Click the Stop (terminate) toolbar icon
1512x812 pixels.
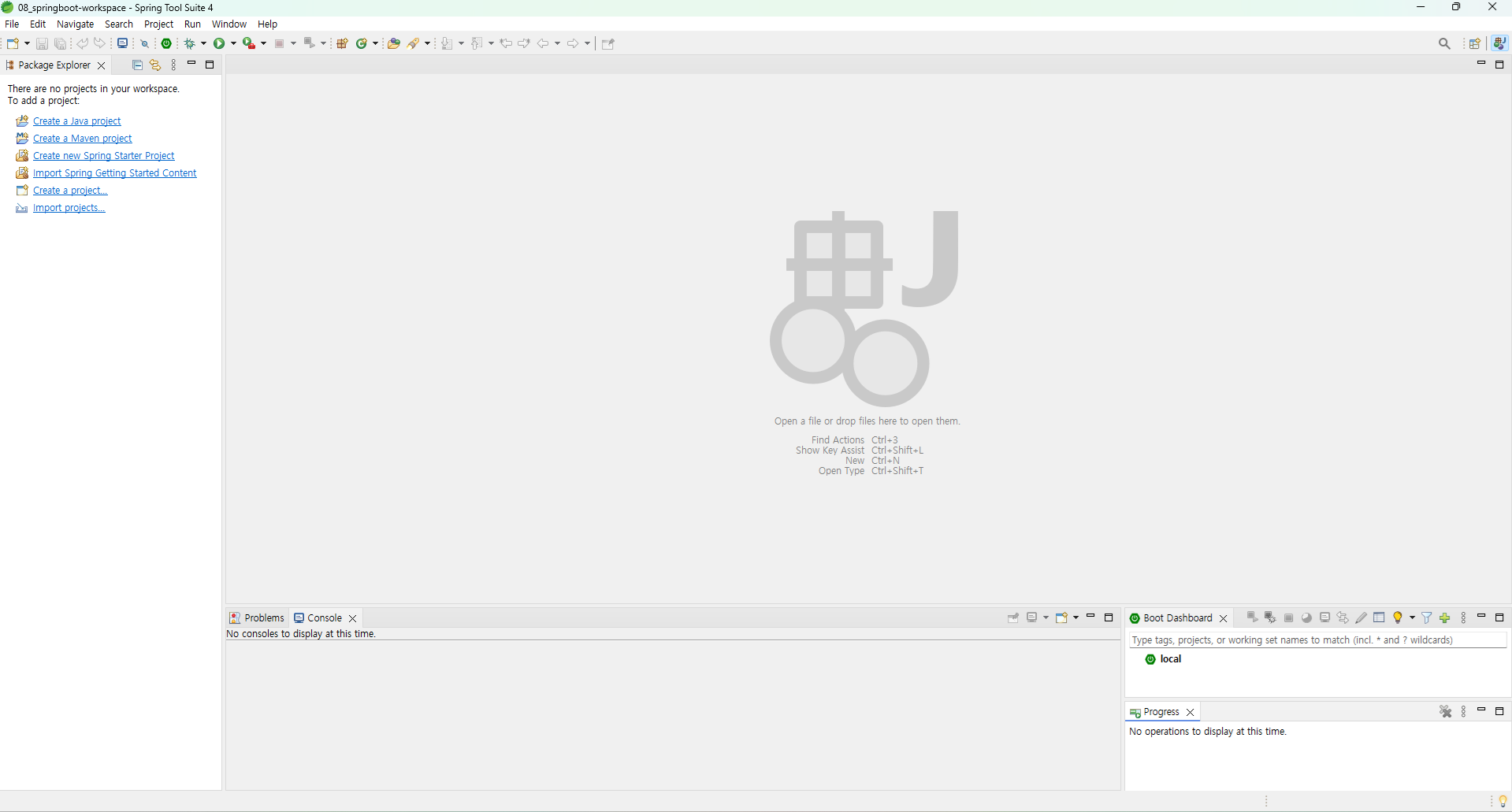(279, 43)
